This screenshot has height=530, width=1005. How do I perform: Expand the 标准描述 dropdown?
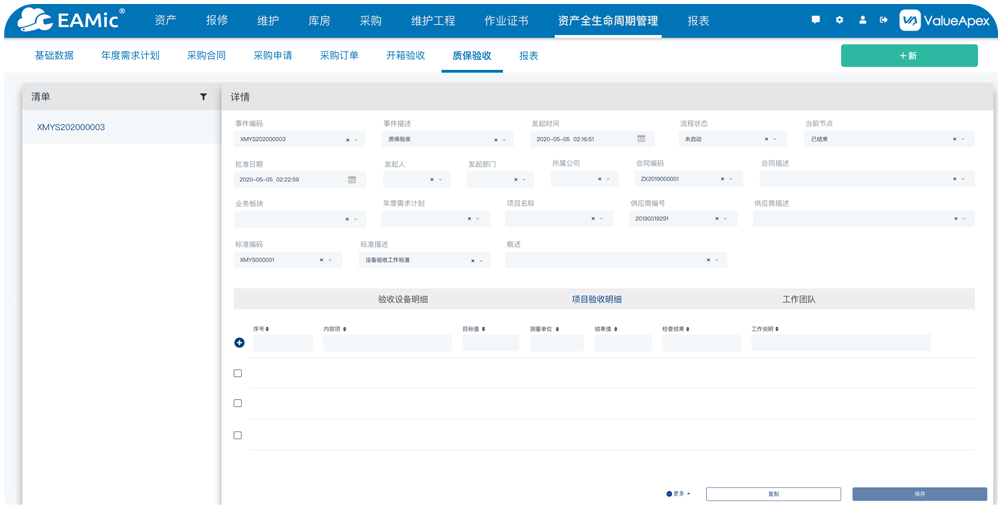pos(483,260)
